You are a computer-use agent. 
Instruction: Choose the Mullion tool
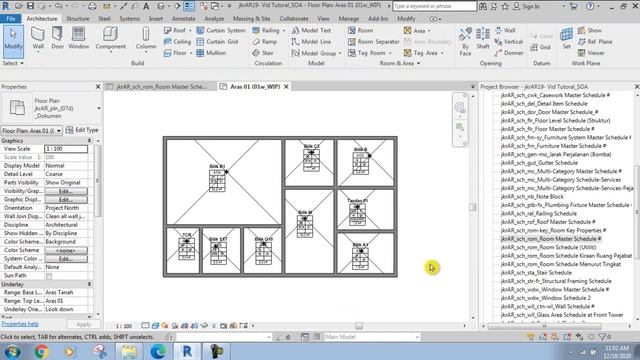point(211,53)
